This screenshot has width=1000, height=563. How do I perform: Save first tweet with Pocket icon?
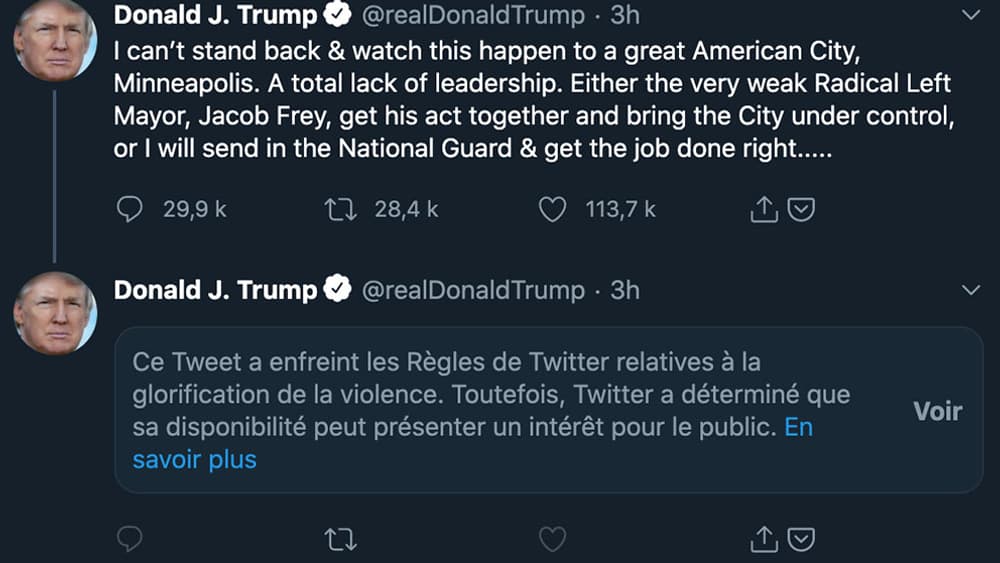pyautogui.click(x=801, y=209)
